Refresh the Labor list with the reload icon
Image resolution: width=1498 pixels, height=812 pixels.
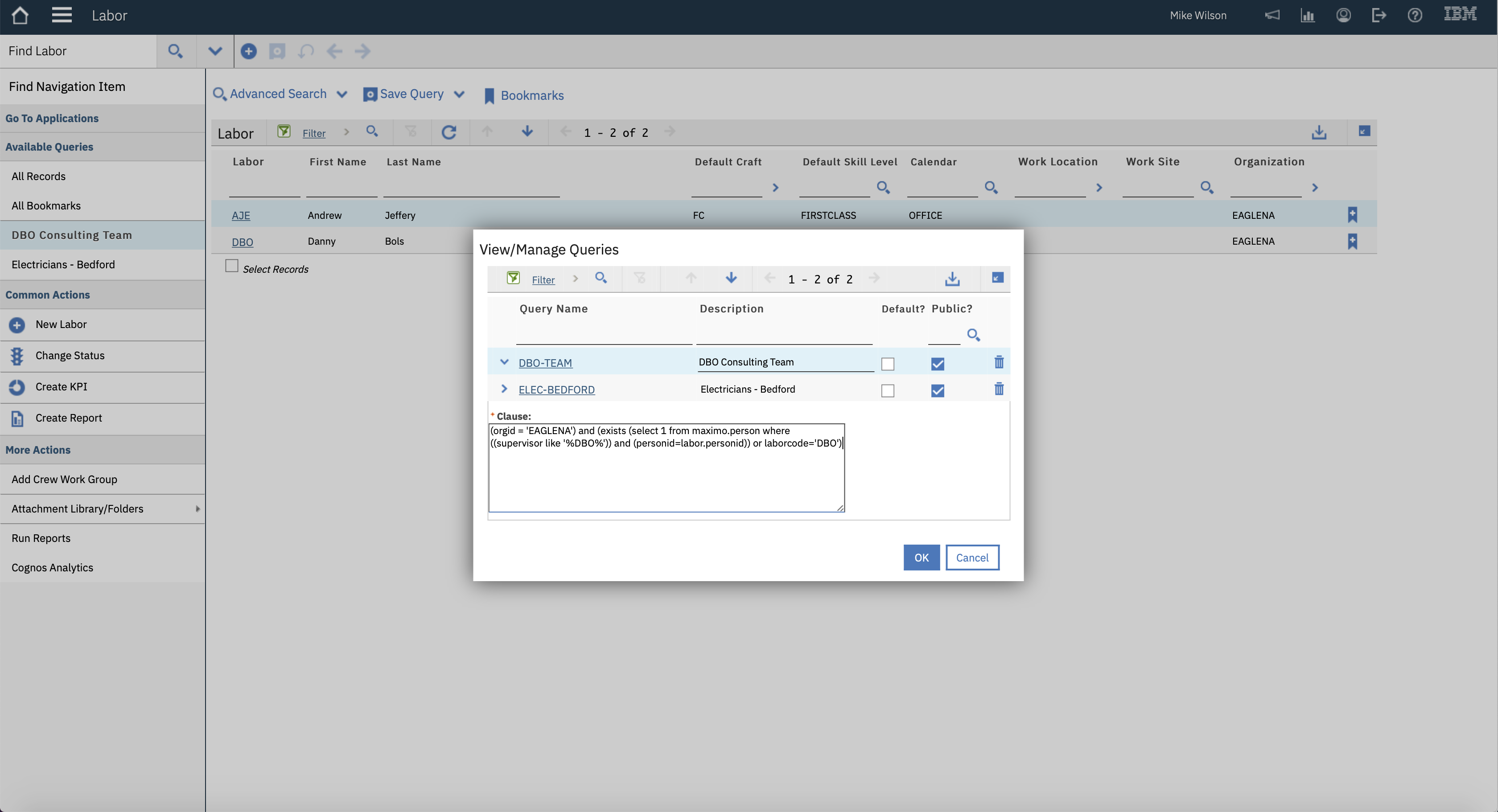pyautogui.click(x=449, y=132)
